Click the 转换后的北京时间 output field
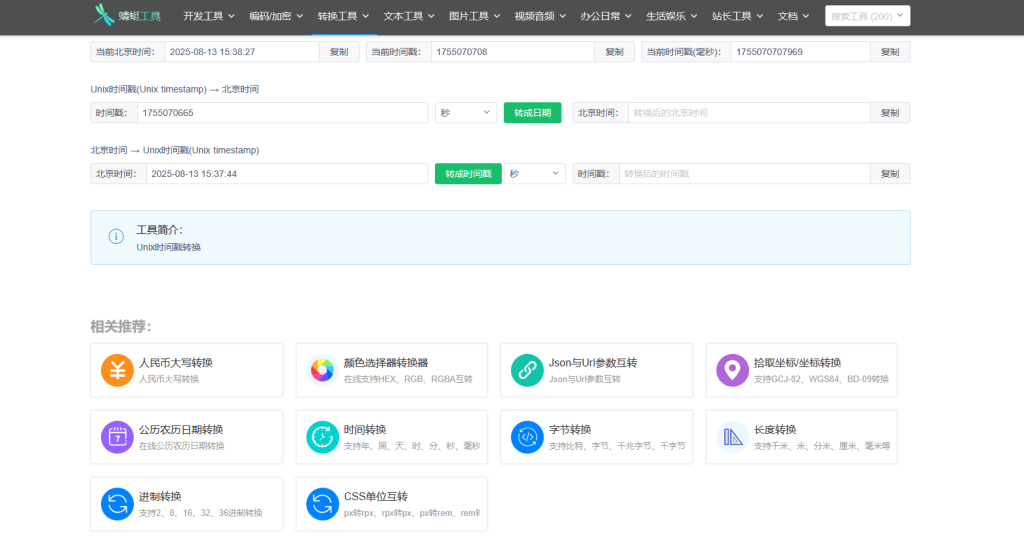 point(749,112)
